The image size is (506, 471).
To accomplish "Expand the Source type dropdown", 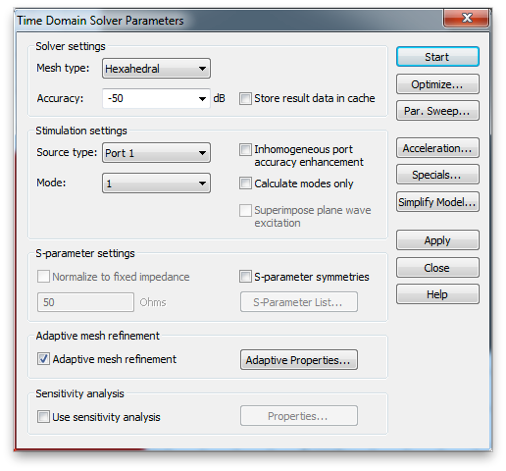I will point(156,153).
